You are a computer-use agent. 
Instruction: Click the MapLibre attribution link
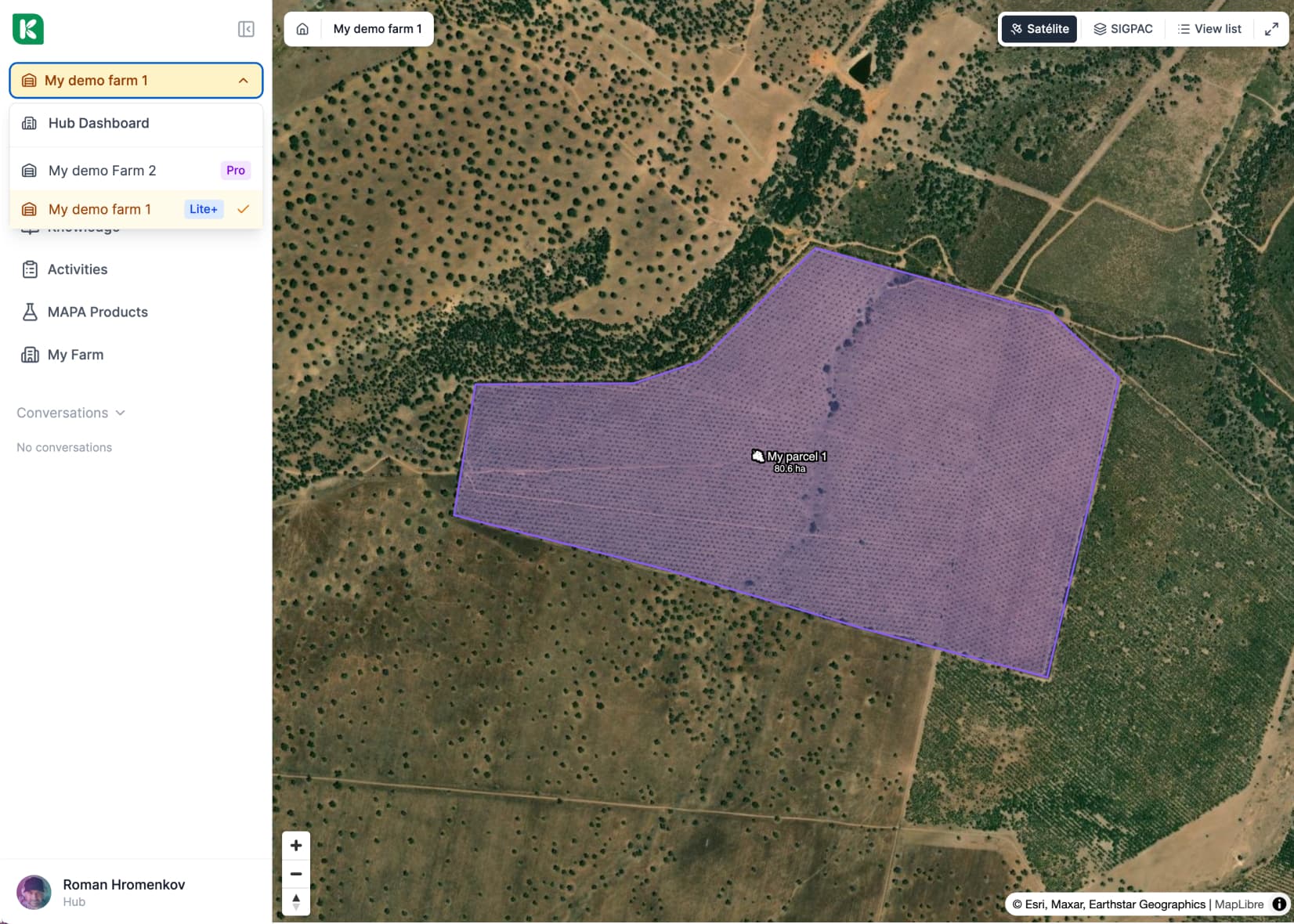(1238, 904)
